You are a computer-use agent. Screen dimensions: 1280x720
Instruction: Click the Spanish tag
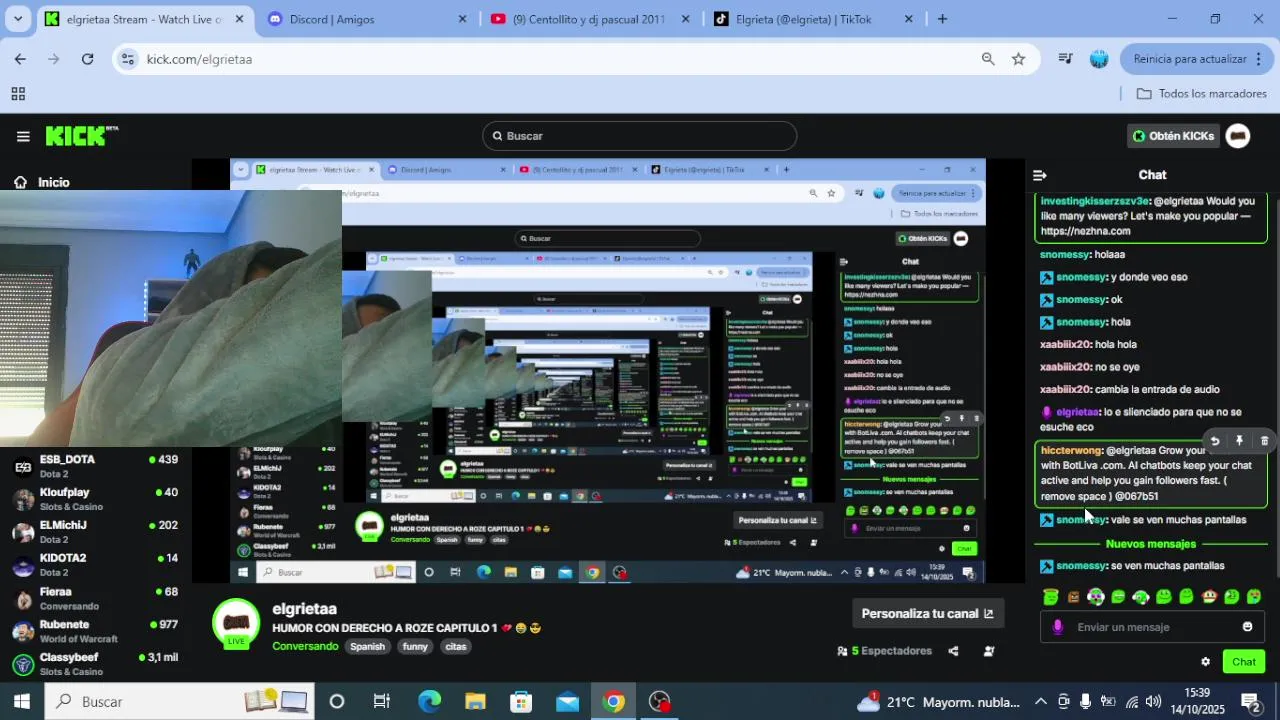click(367, 647)
